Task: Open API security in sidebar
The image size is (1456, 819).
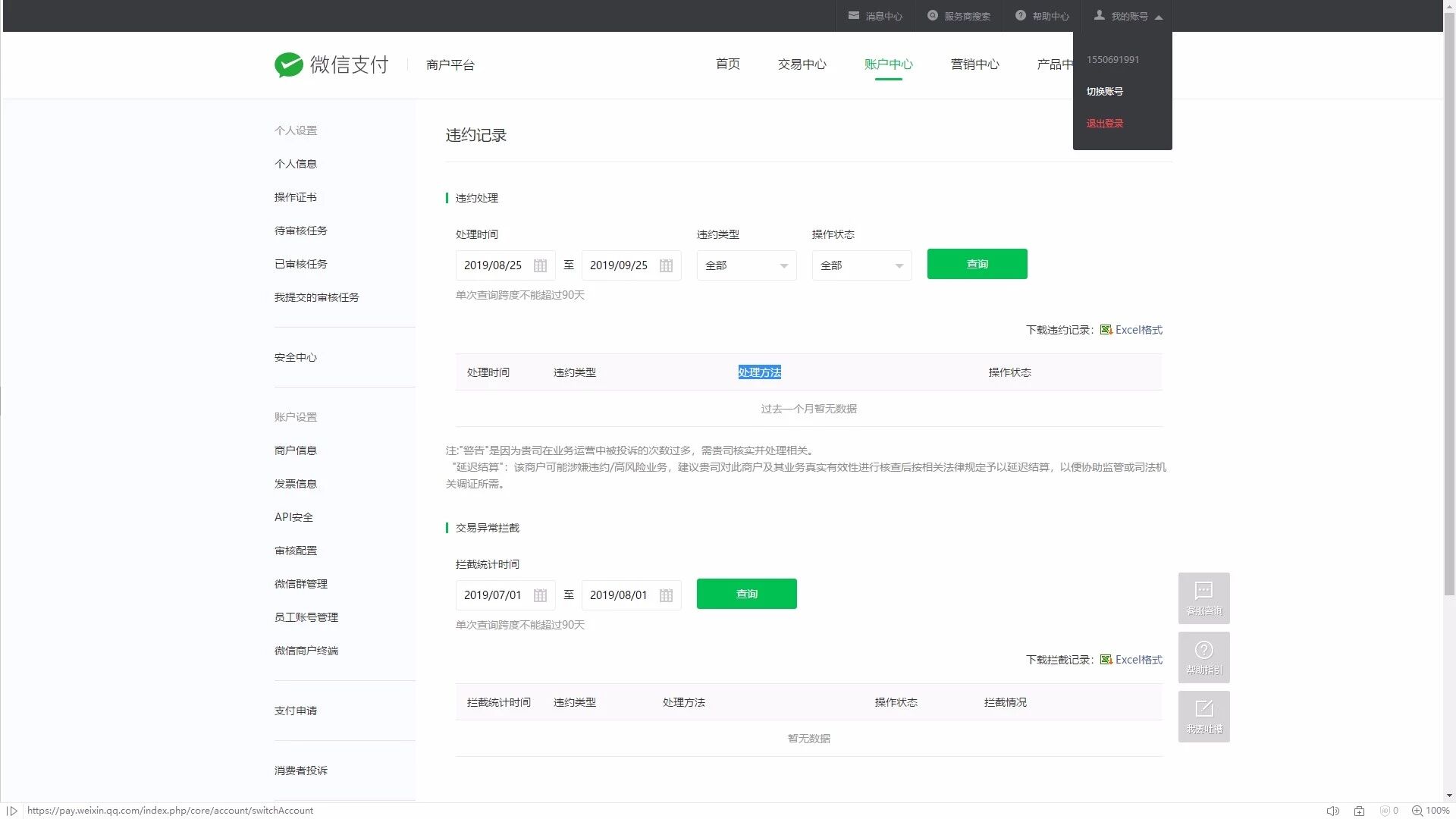Action: coord(293,517)
